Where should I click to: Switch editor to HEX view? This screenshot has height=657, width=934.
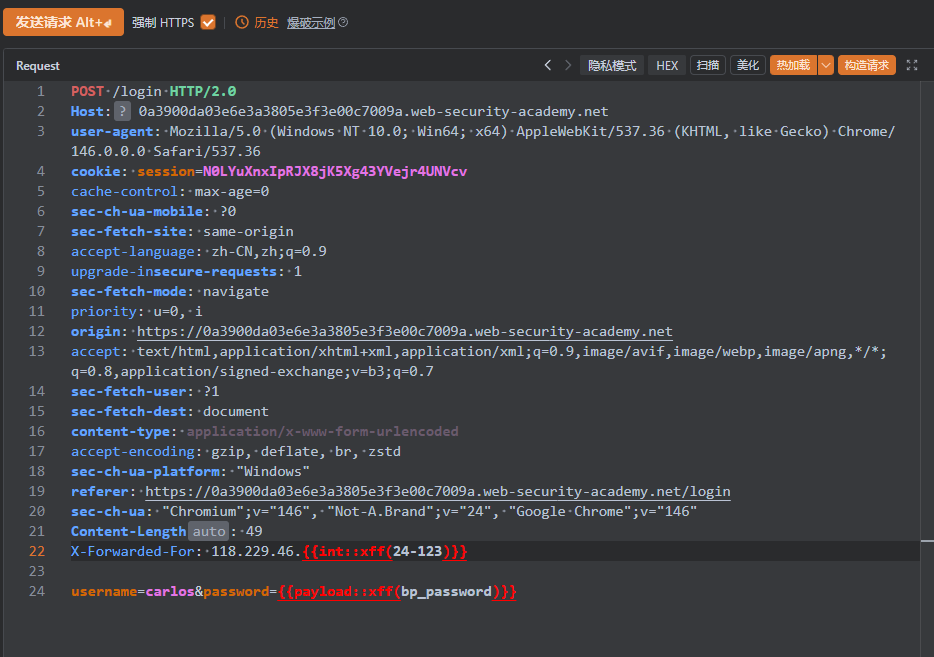click(x=667, y=65)
